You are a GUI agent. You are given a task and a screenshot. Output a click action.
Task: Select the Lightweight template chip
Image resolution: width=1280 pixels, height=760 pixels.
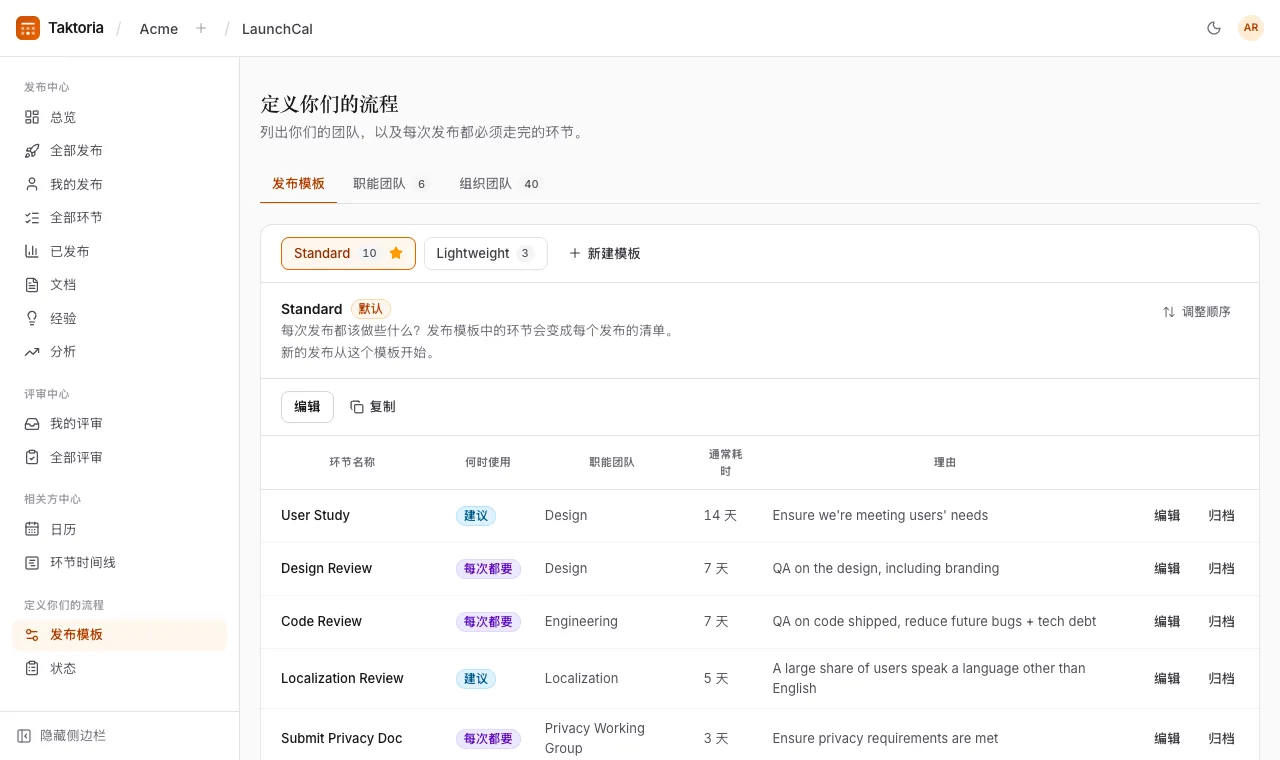coord(486,253)
